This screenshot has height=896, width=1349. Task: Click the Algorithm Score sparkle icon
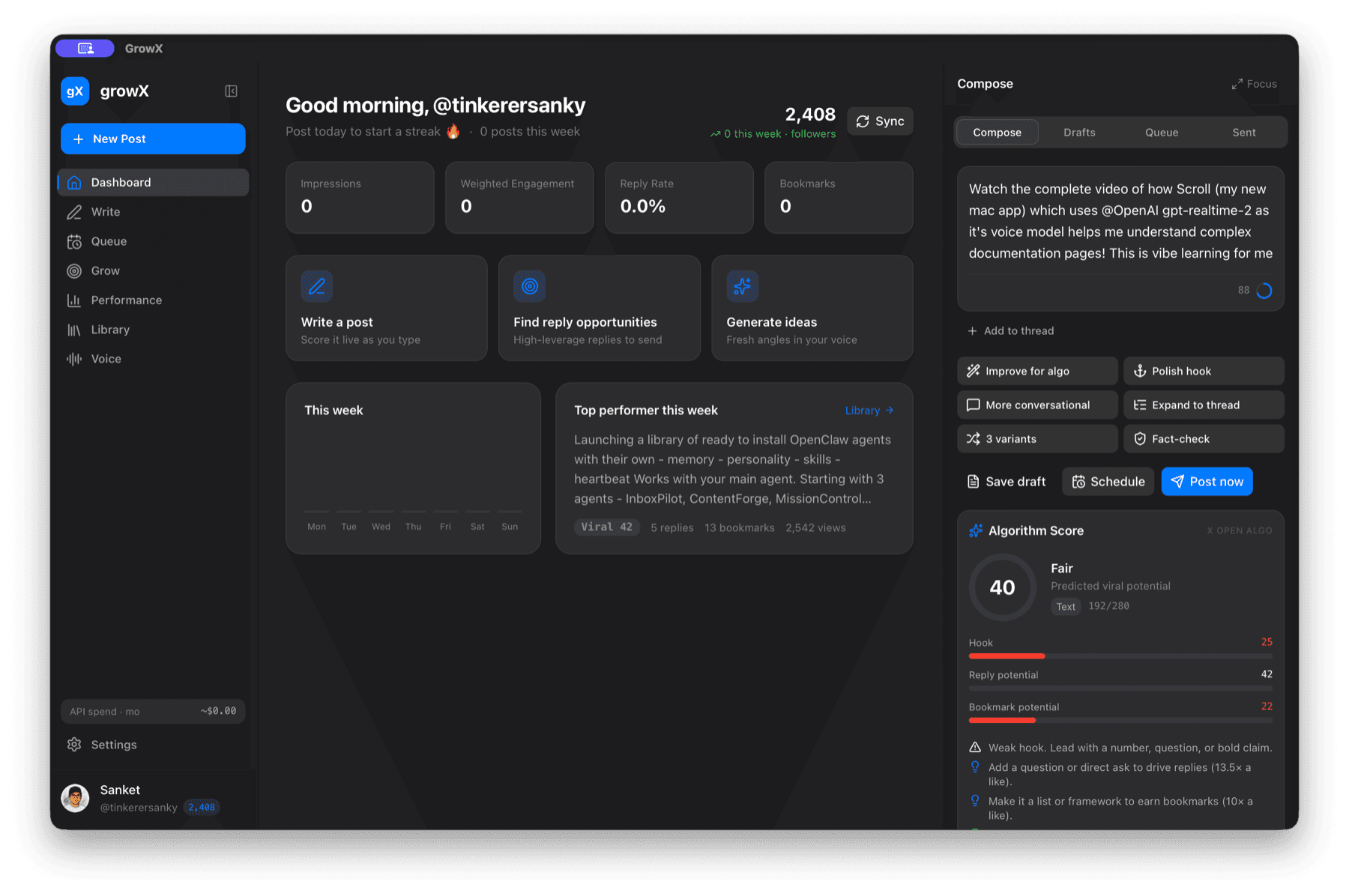pos(976,530)
